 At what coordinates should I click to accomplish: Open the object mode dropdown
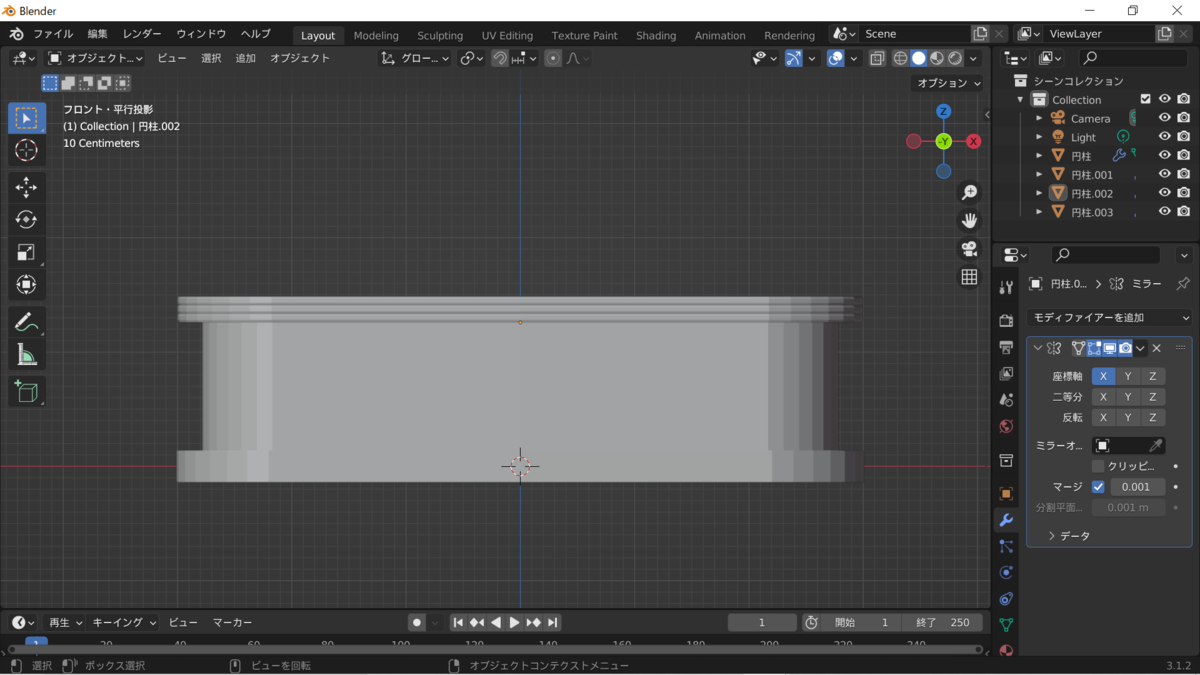tap(96, 58)
